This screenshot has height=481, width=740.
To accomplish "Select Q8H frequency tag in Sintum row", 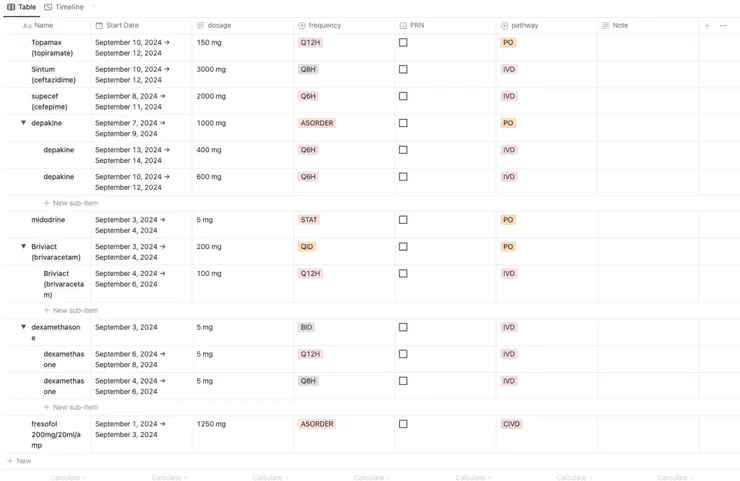I will click(308, 69).
